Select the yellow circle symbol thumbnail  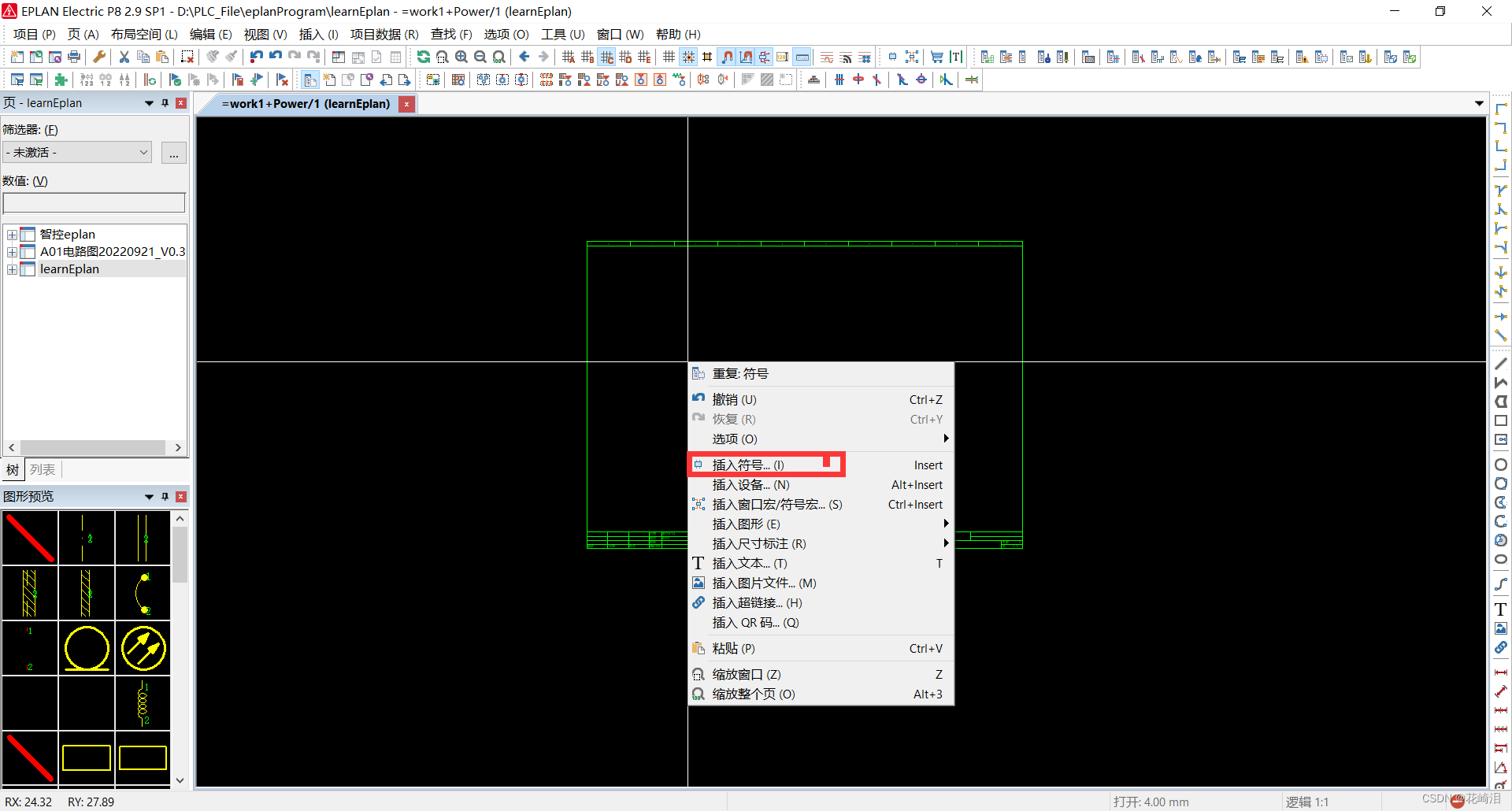pos(87,648)
